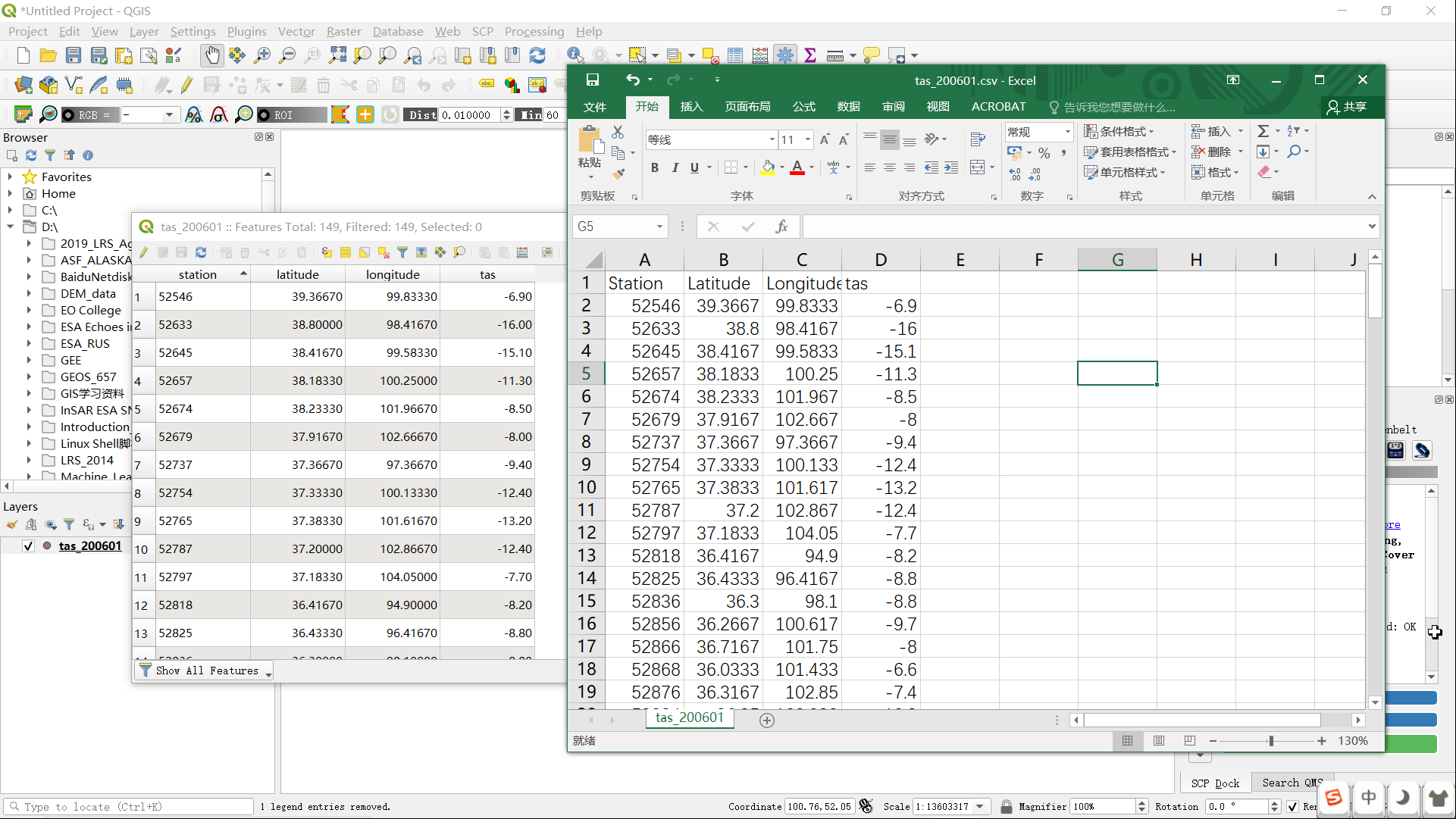Screen dimensions: 1456x819
Task: Select the Pan Map hand tool
Action: (x=212, y=55)
